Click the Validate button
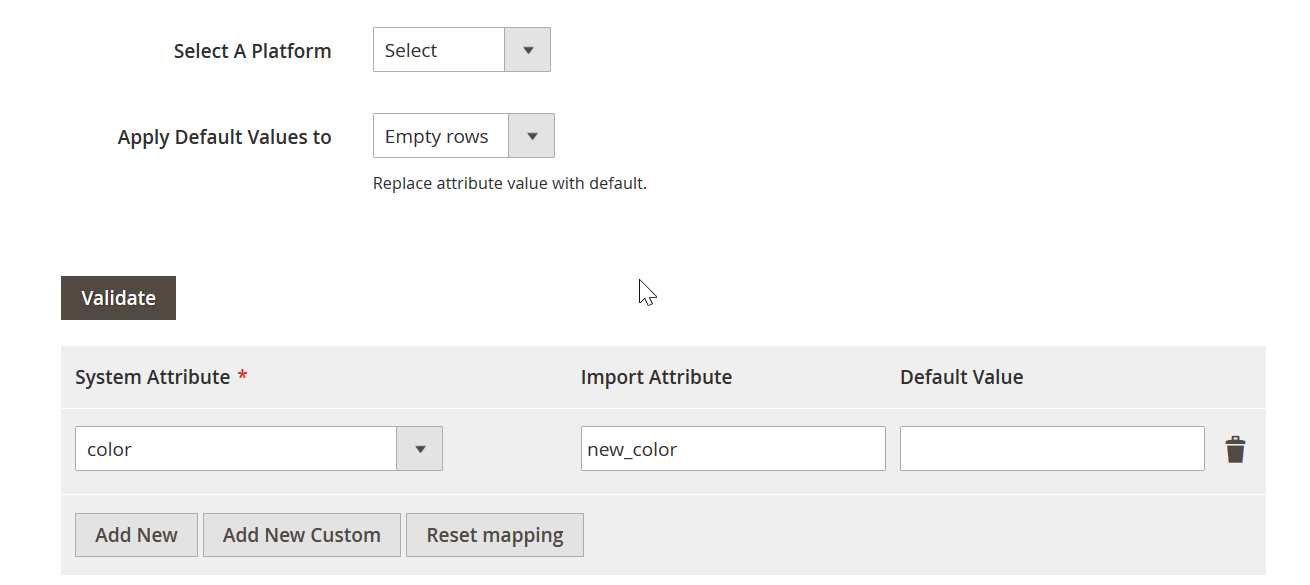This screenshot has height=585, width=1310. pos(118,298)
